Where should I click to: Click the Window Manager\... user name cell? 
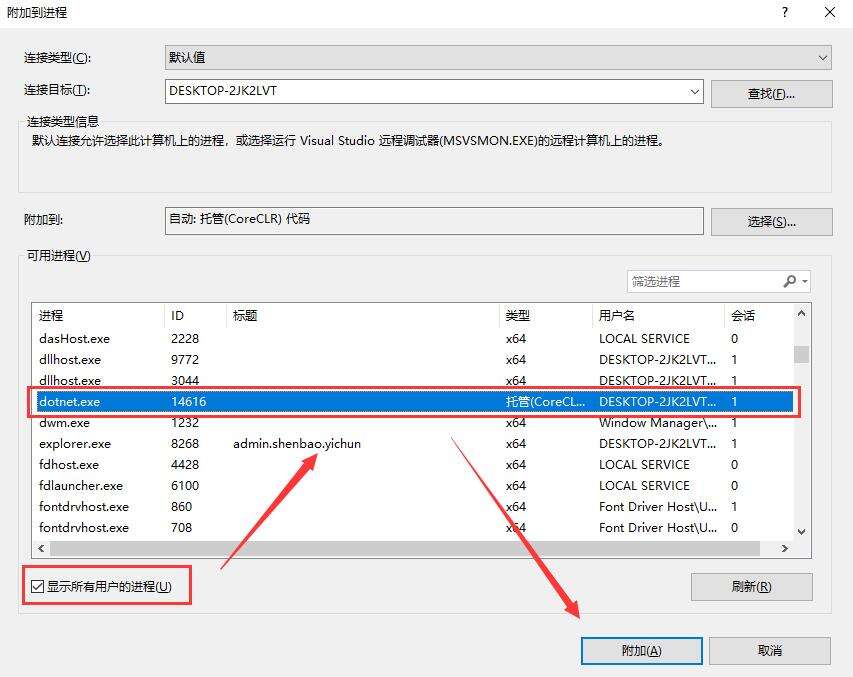click(x=658, y=422)
